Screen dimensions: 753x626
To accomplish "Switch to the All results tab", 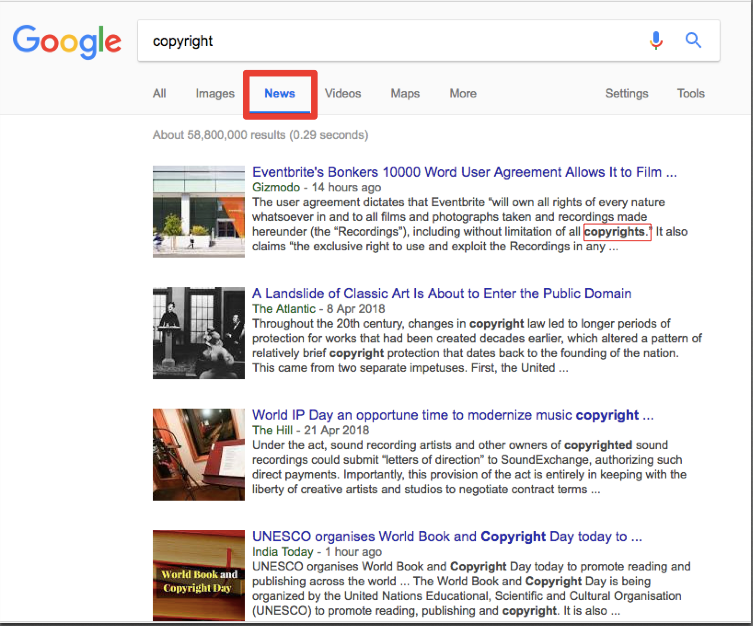I will [x=159, y=94].
